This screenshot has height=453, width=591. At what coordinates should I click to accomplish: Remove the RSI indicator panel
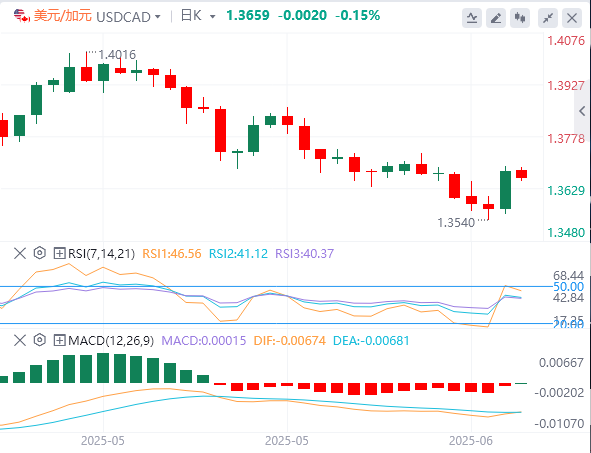tap(20, 253)
